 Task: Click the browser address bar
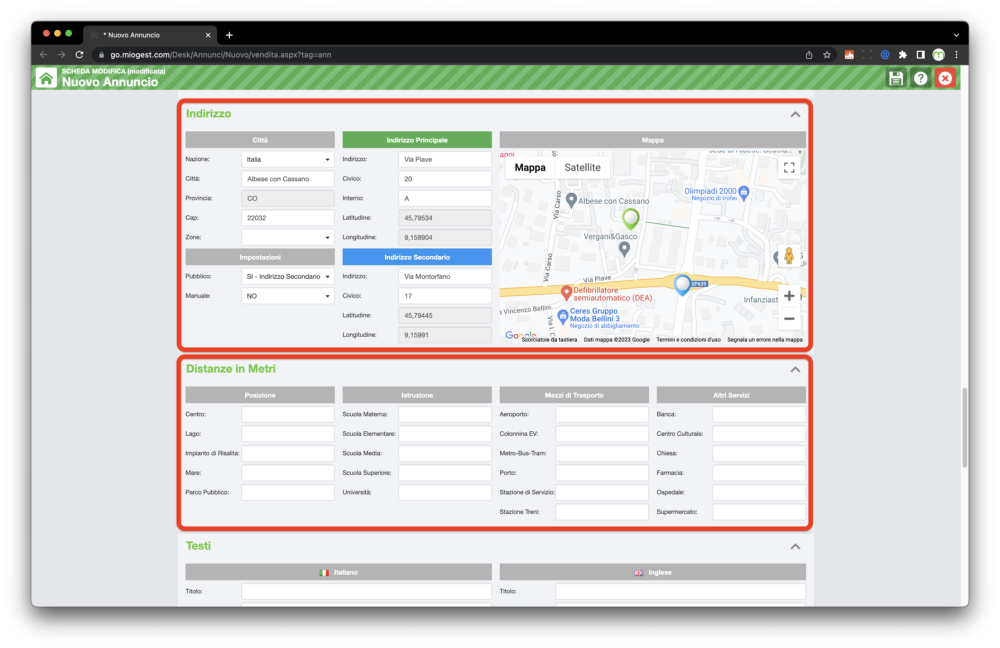pos(446,55)
